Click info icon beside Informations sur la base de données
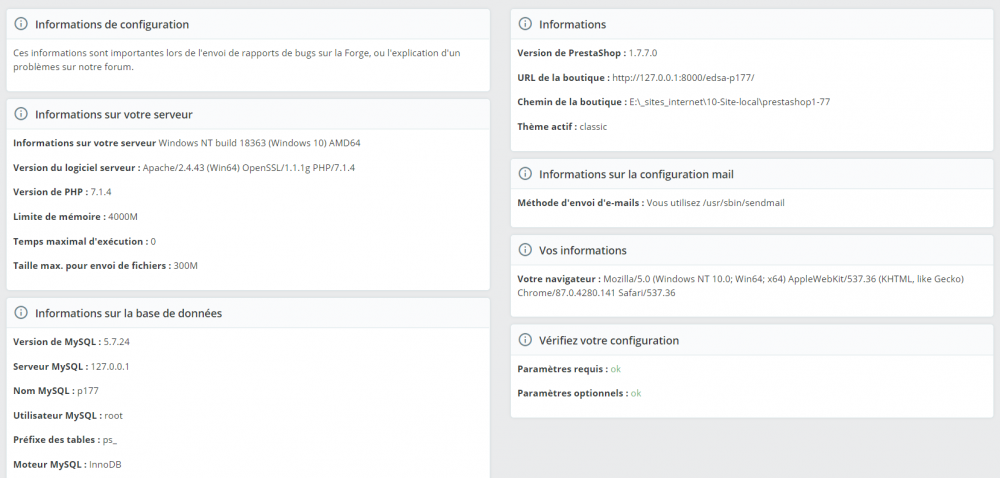The image size is (1000, 478). (x=21, y=313)
